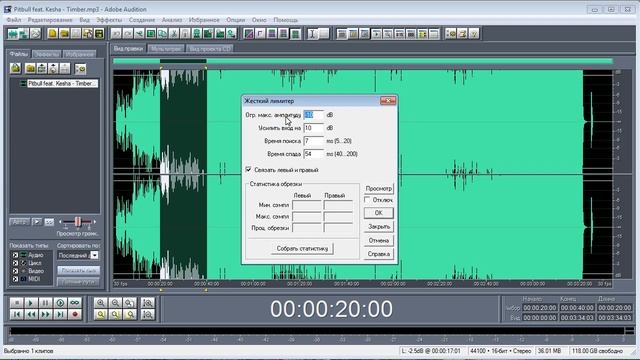Click the circled Play to end button
Image resolution: width=640 pixels, height=360 pixels.
click(x=60, y=303)
